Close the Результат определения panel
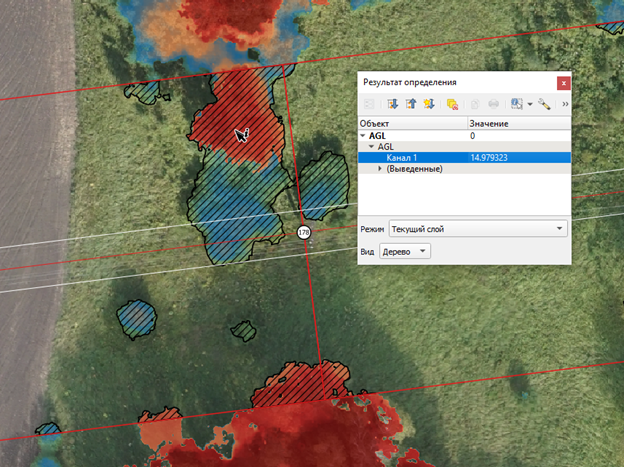 point(563,83)
